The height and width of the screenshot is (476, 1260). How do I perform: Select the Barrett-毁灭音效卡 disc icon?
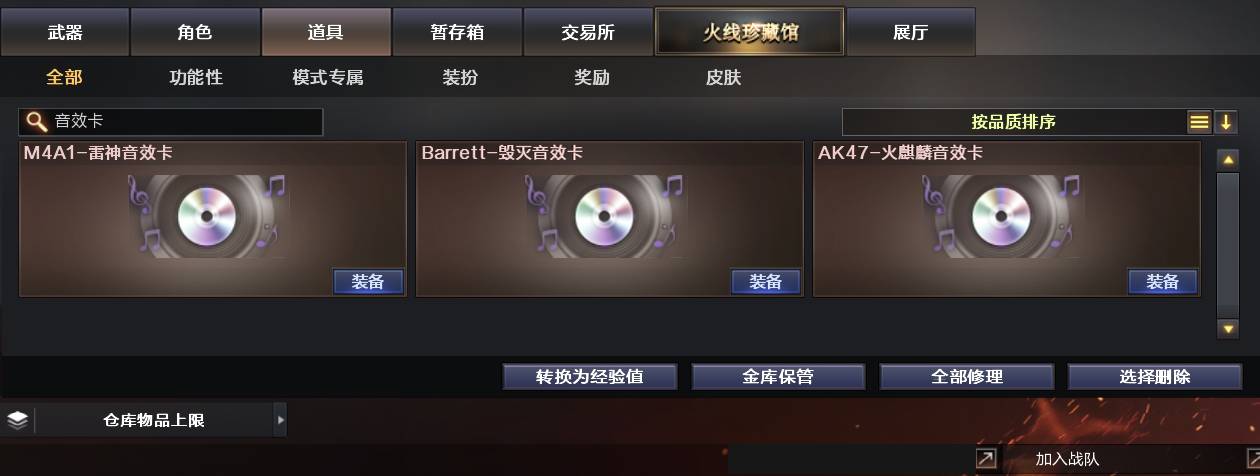tap(604, 216)
